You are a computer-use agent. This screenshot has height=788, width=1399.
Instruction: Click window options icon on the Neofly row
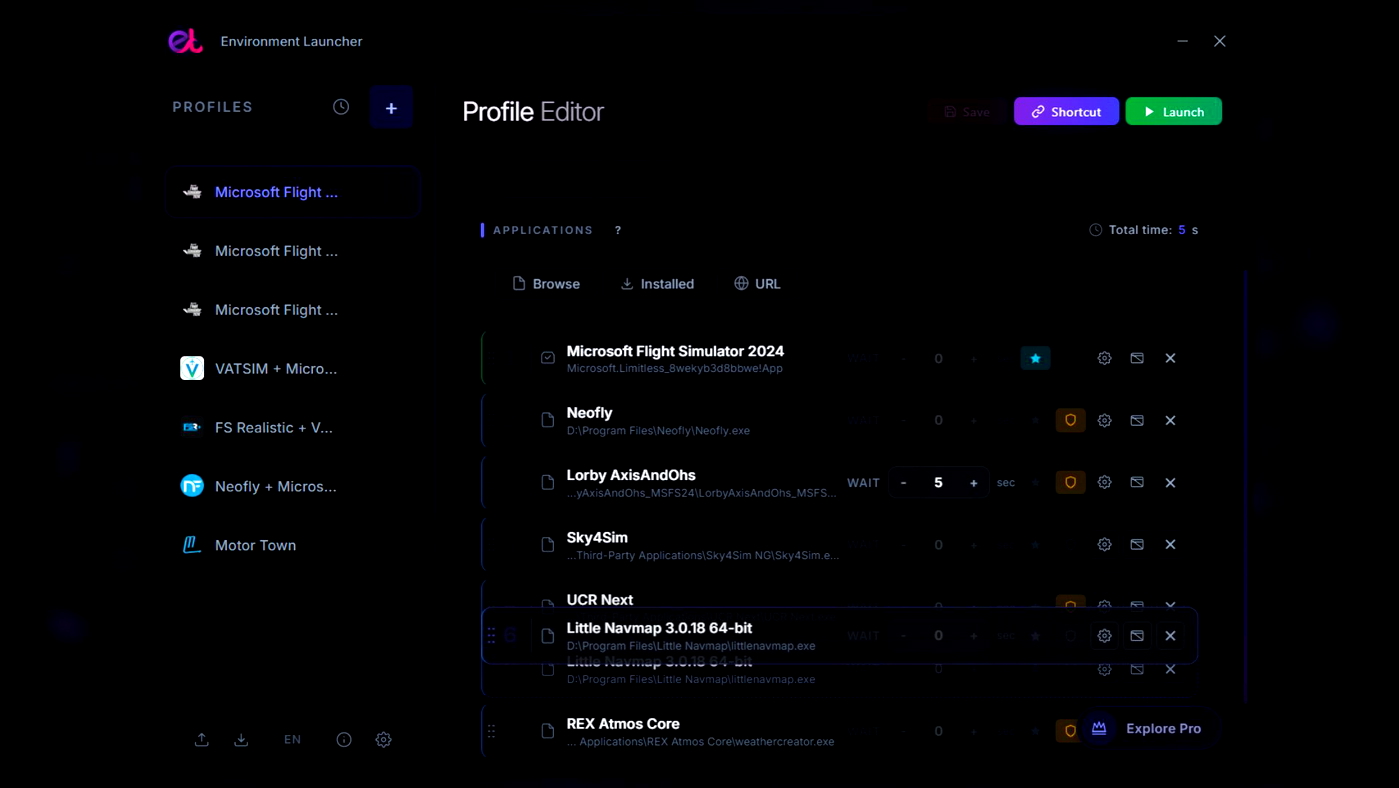pos(1137,420)
